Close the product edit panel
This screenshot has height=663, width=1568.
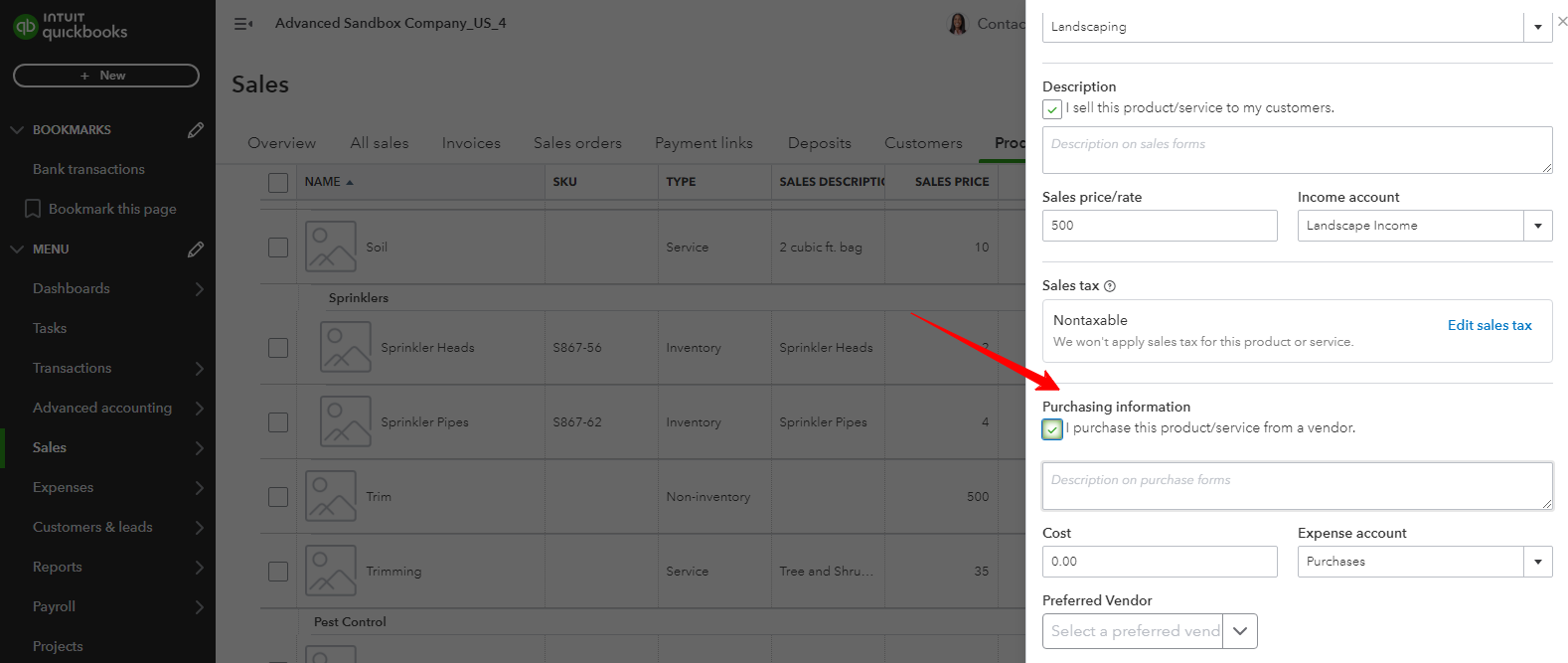1562,21
